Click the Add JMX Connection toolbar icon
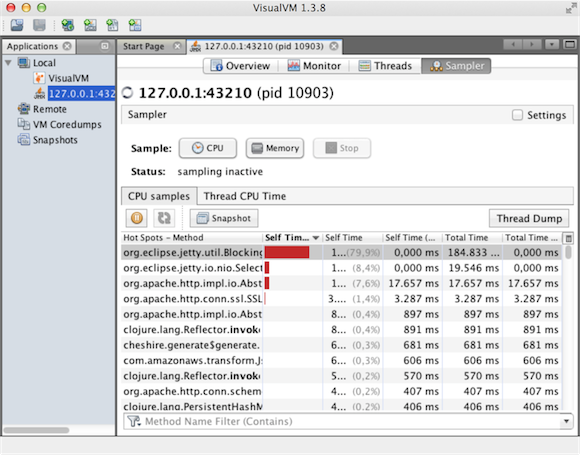The width and height of the screenshot is (580, 455). pos(68,25)
